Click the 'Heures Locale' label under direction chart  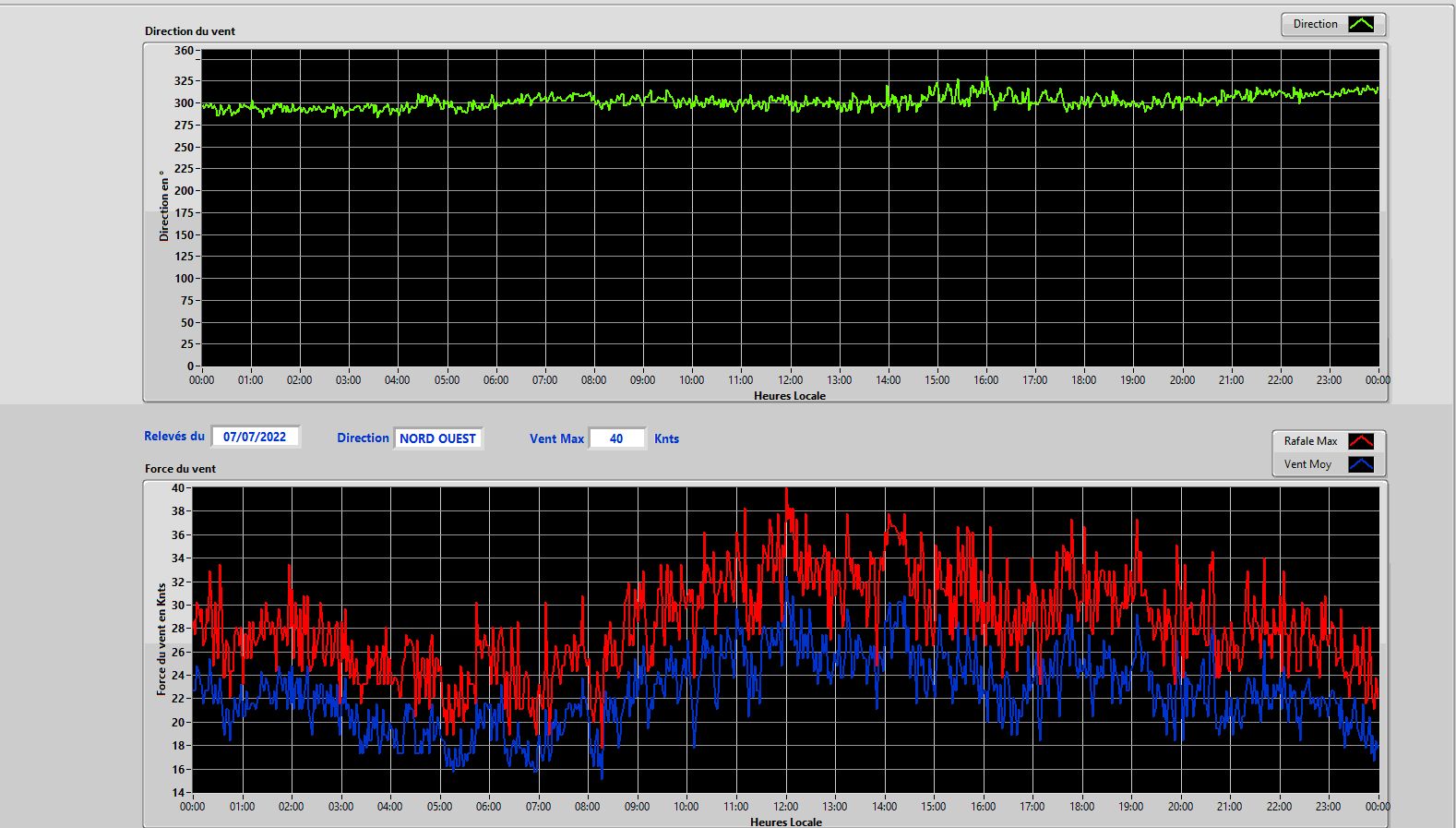(790, 396)
